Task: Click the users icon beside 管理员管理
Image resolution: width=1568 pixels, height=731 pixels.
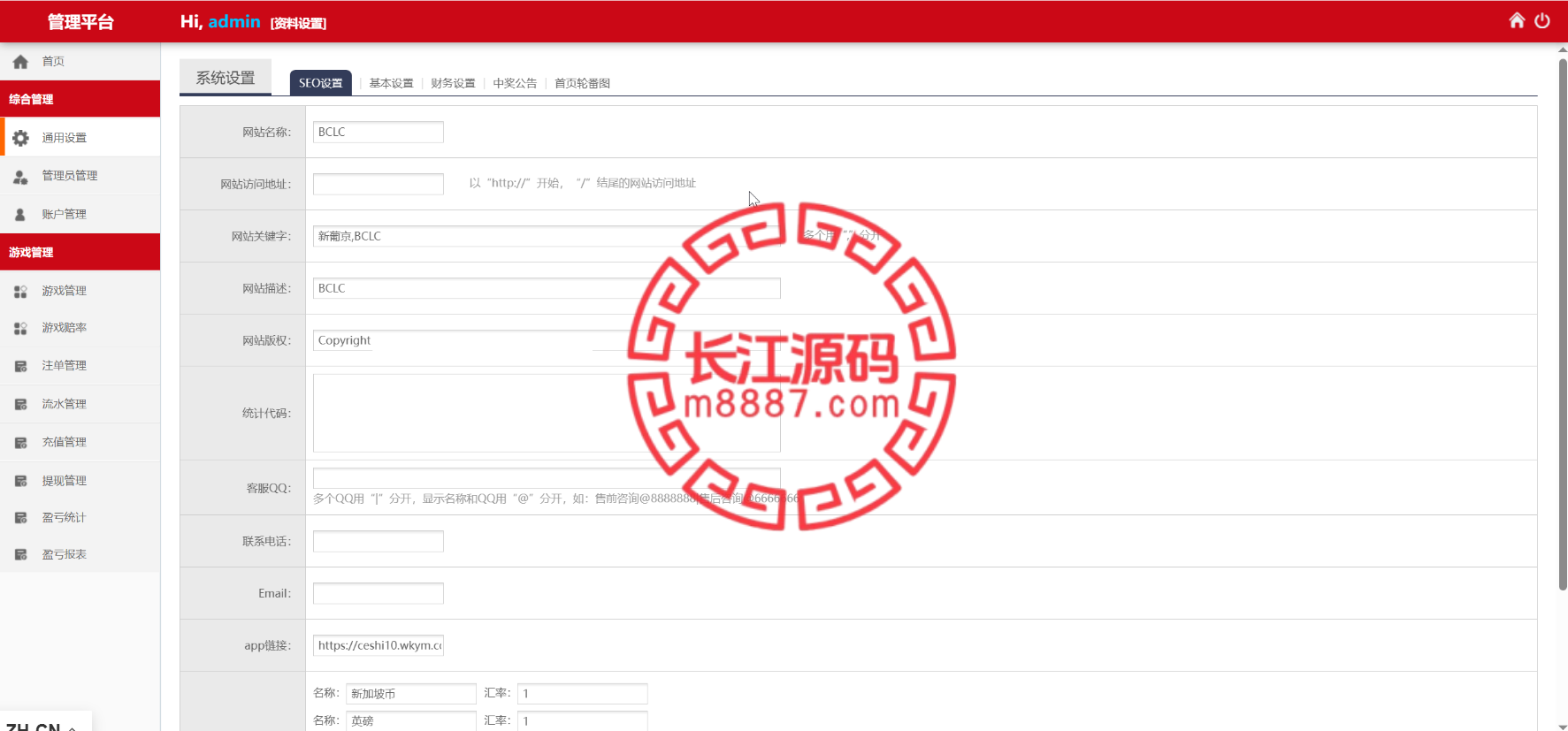Action: pos(20,177)
